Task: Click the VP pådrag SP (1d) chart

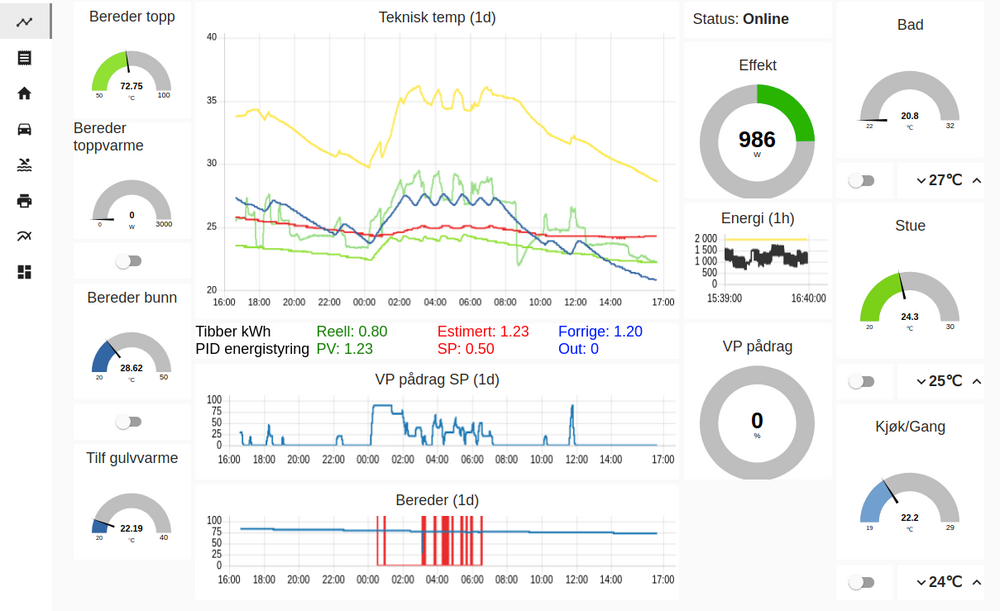Action: (437, 425)
